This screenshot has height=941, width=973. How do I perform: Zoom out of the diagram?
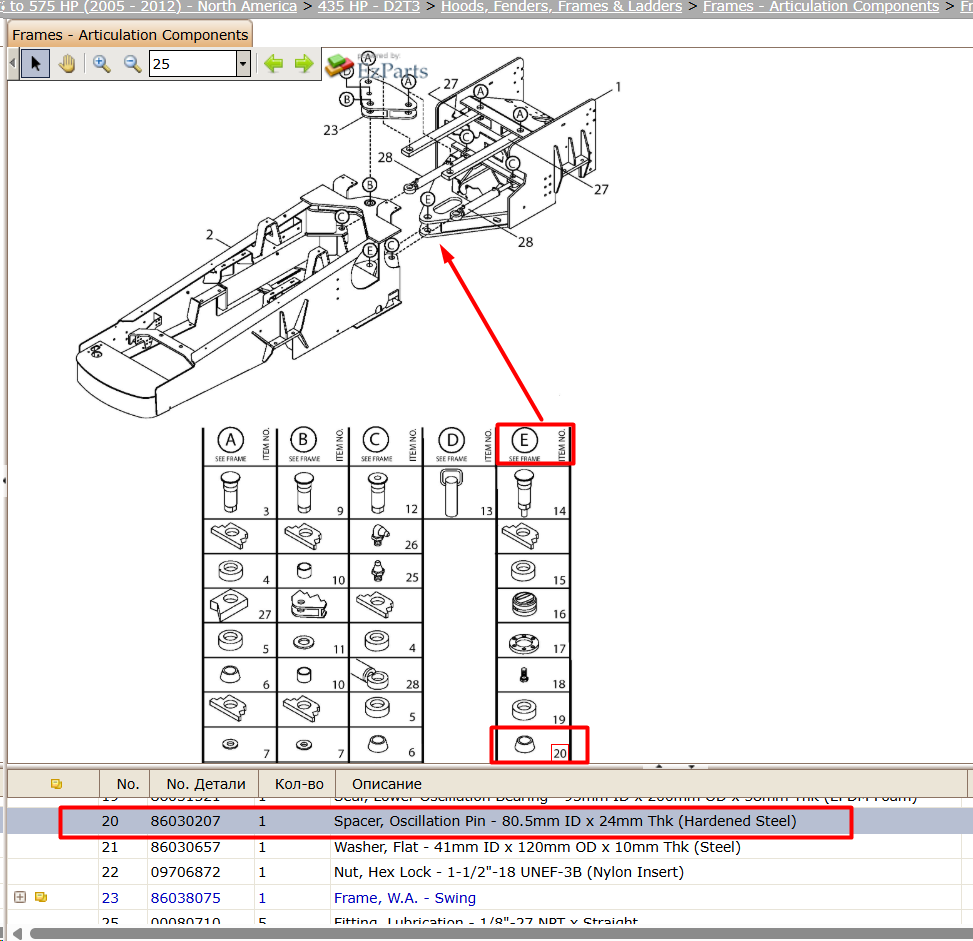[x=132, y=63]
